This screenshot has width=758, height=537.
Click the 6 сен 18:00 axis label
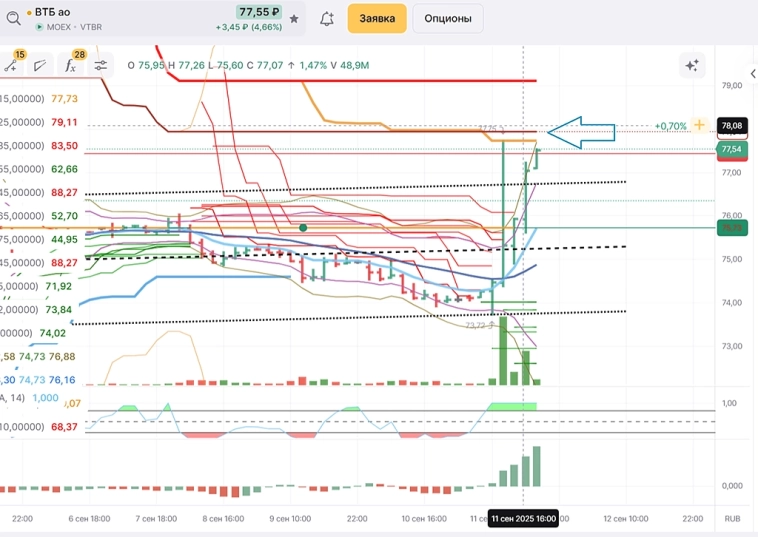pos(89,519)
